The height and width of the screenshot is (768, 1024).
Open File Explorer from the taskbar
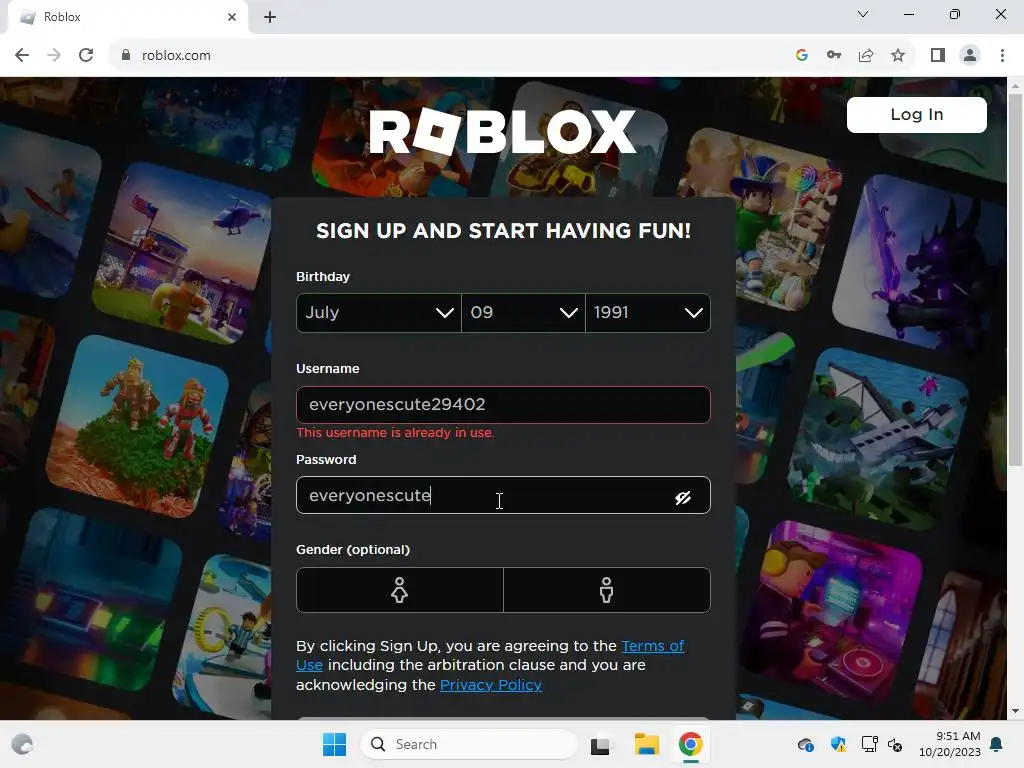tap(647, 744)
